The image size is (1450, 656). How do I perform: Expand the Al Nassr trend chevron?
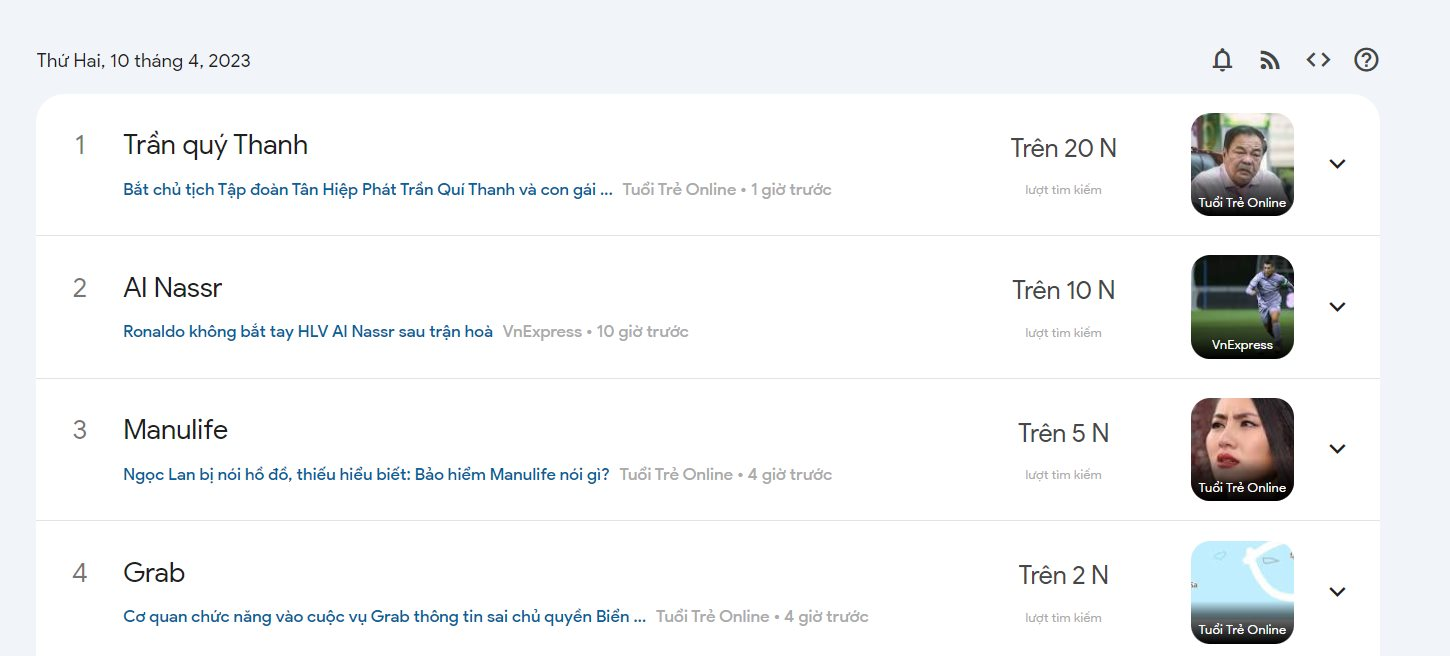[1337, 307]
